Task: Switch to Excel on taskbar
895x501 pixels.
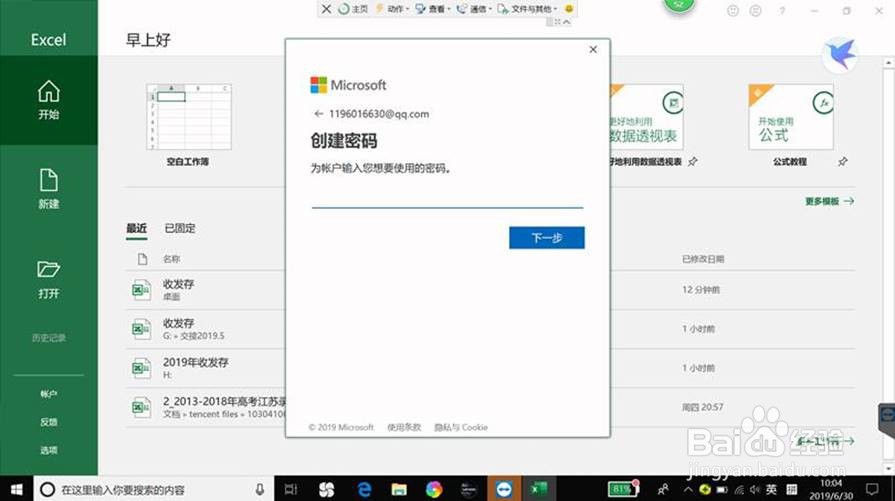Action: click(539, 489)
